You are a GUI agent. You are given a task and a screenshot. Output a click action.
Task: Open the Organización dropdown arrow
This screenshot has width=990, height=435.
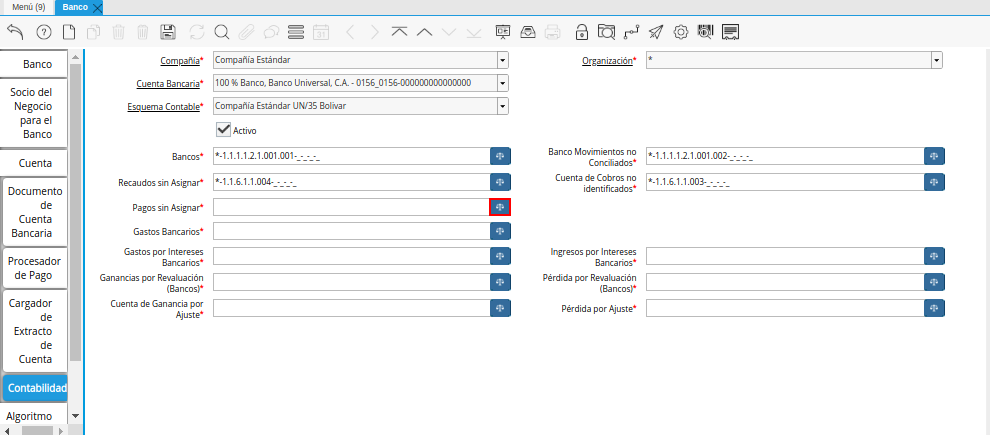click(x=937, y=61)
